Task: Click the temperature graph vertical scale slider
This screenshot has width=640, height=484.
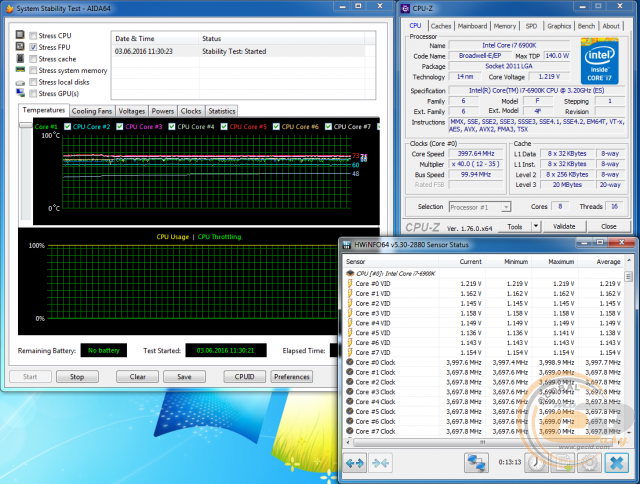Action: [26, 126]
